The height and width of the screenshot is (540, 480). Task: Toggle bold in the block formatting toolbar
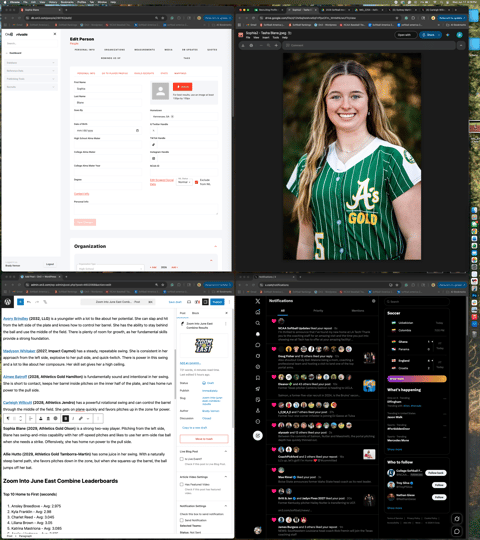(65, 418)
